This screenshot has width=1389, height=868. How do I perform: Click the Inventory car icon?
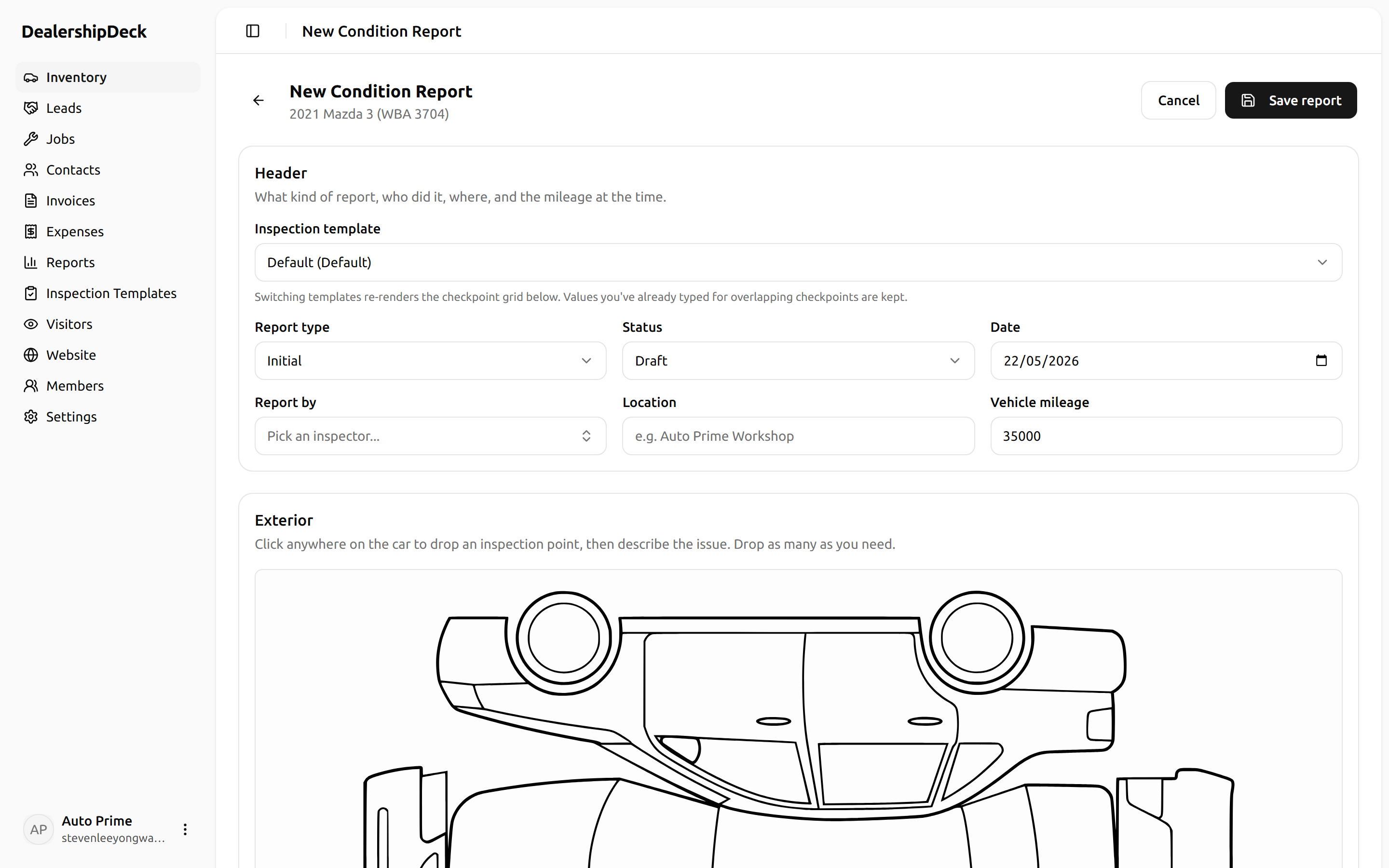tap(31, 78)
